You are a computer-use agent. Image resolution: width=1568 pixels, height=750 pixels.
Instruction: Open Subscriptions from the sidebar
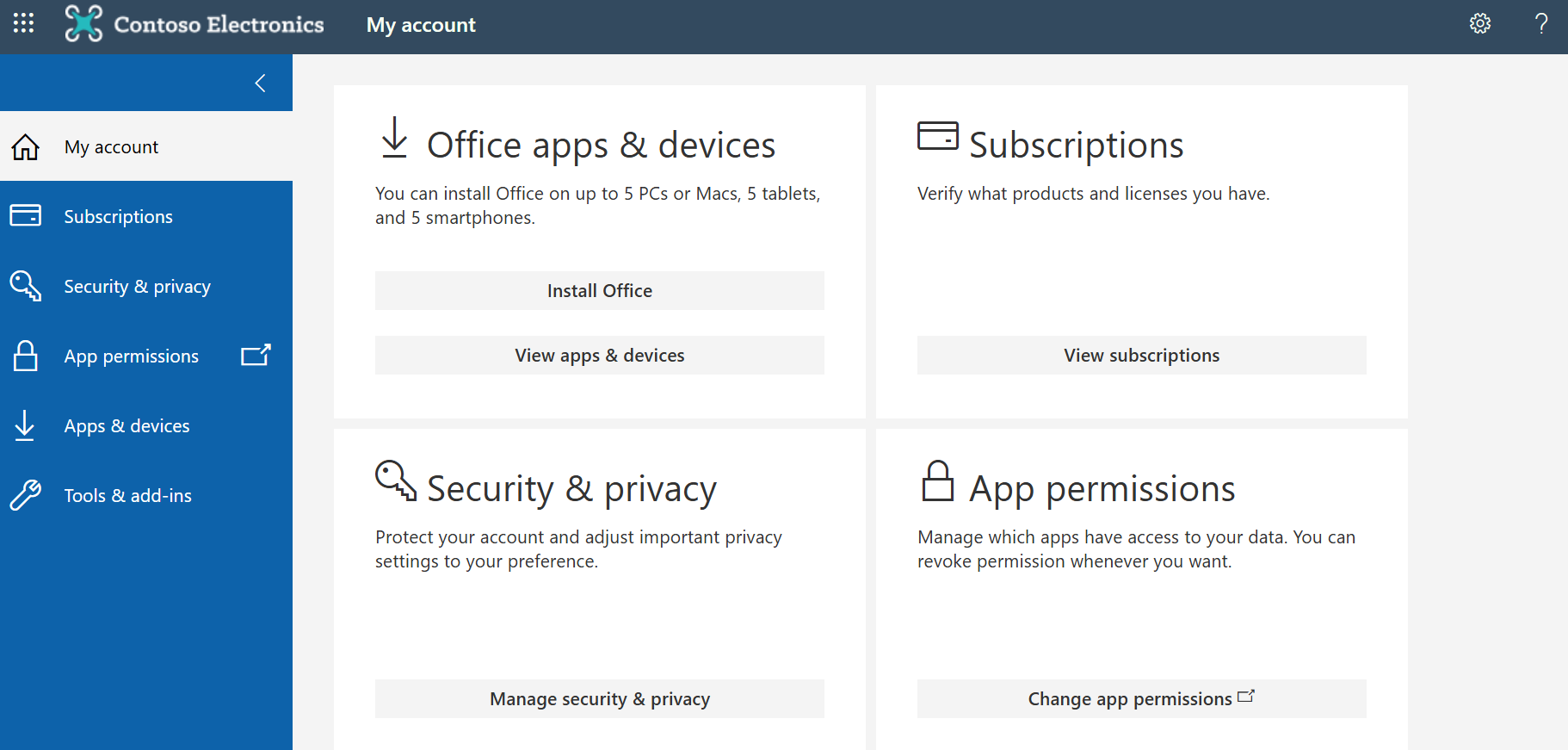[x=146, y=216]
